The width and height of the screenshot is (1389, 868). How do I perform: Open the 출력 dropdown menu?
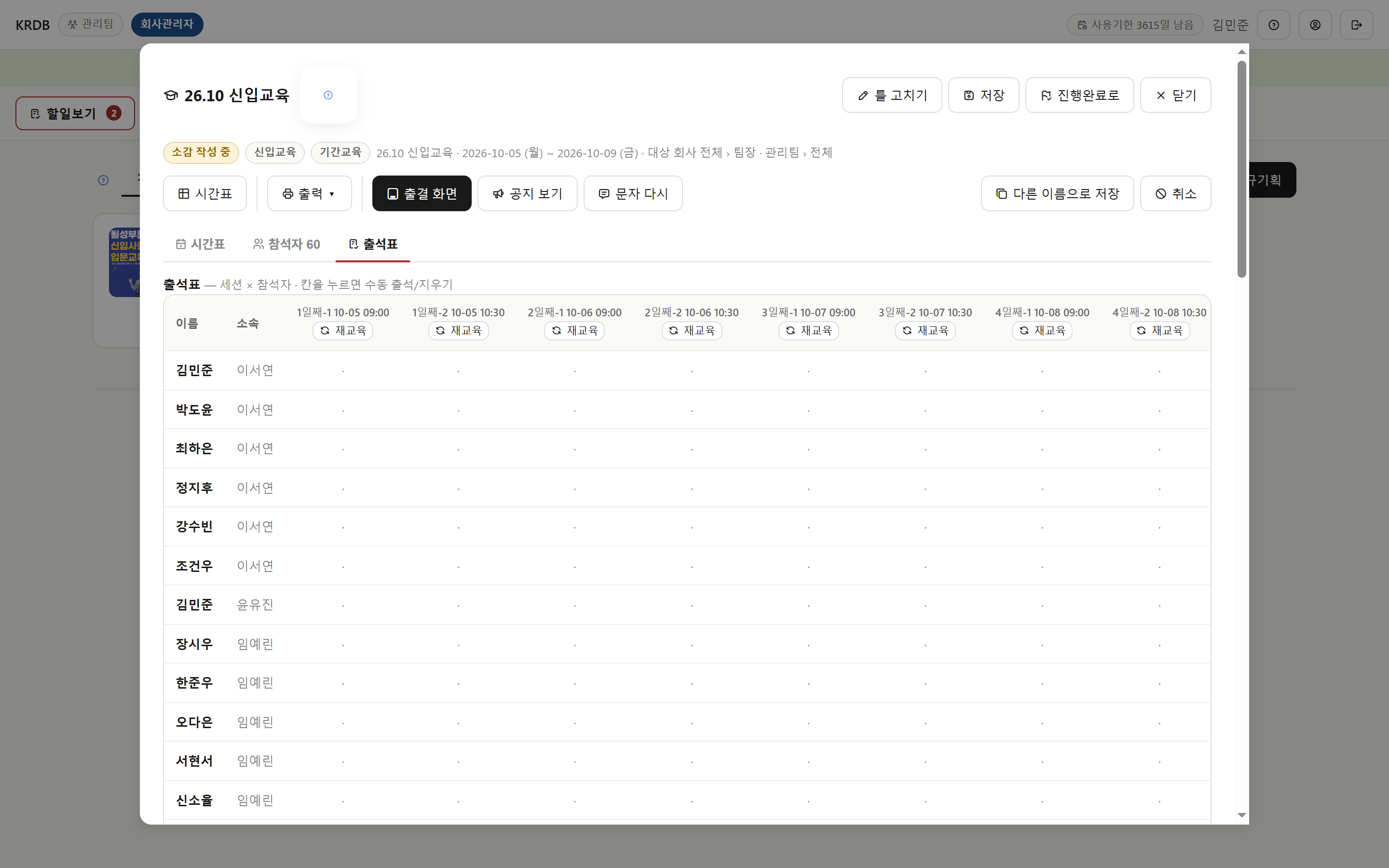pos(309,193)
